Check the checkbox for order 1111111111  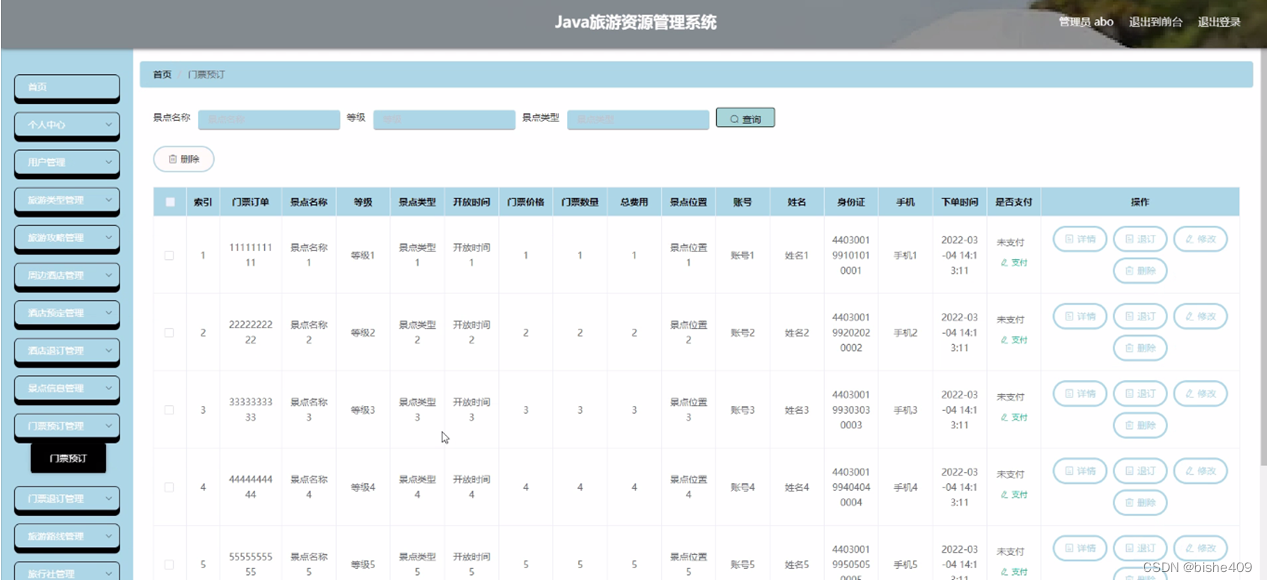point(169,255)
